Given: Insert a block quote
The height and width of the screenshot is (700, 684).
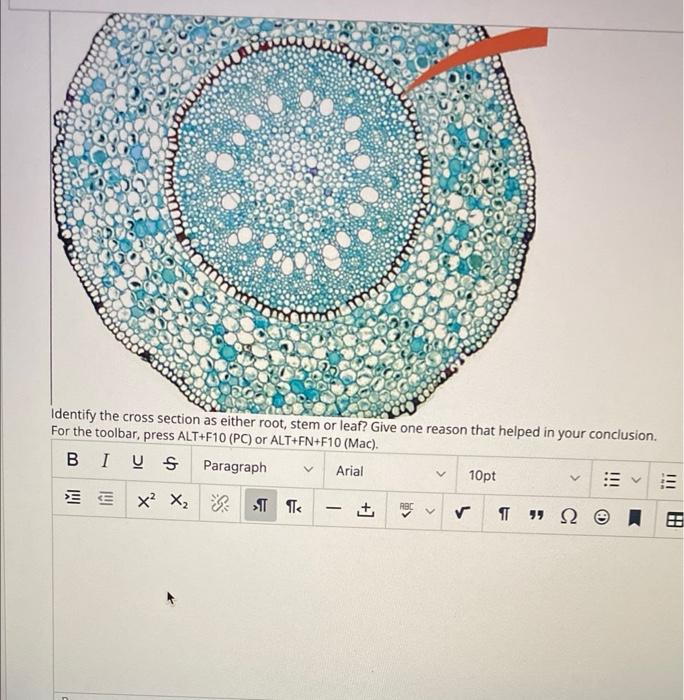Looking at the screenshot, I should coord(536,516).
